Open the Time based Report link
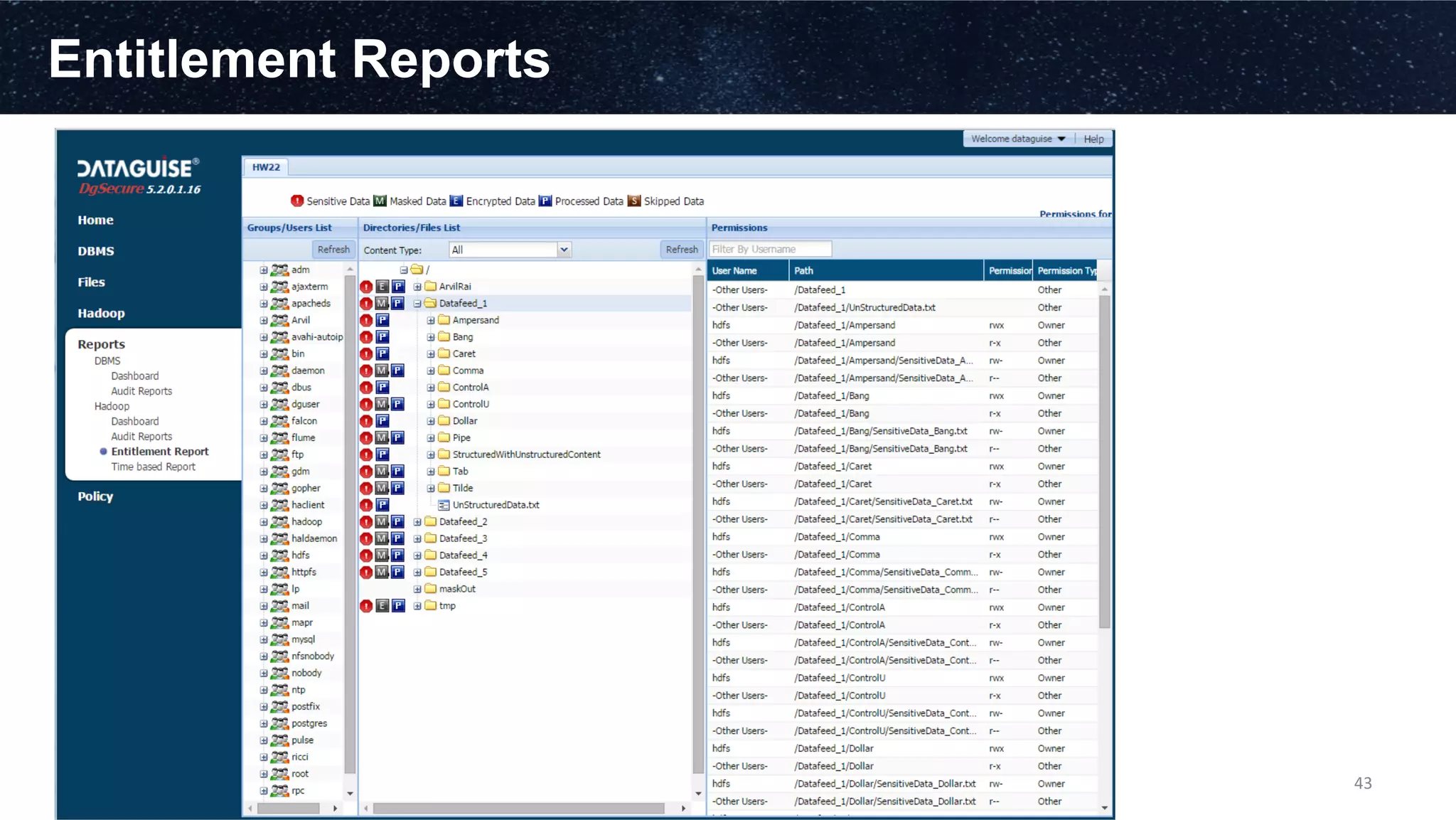Viewport: 1456px width, 820px height. (x=153, y=467)
